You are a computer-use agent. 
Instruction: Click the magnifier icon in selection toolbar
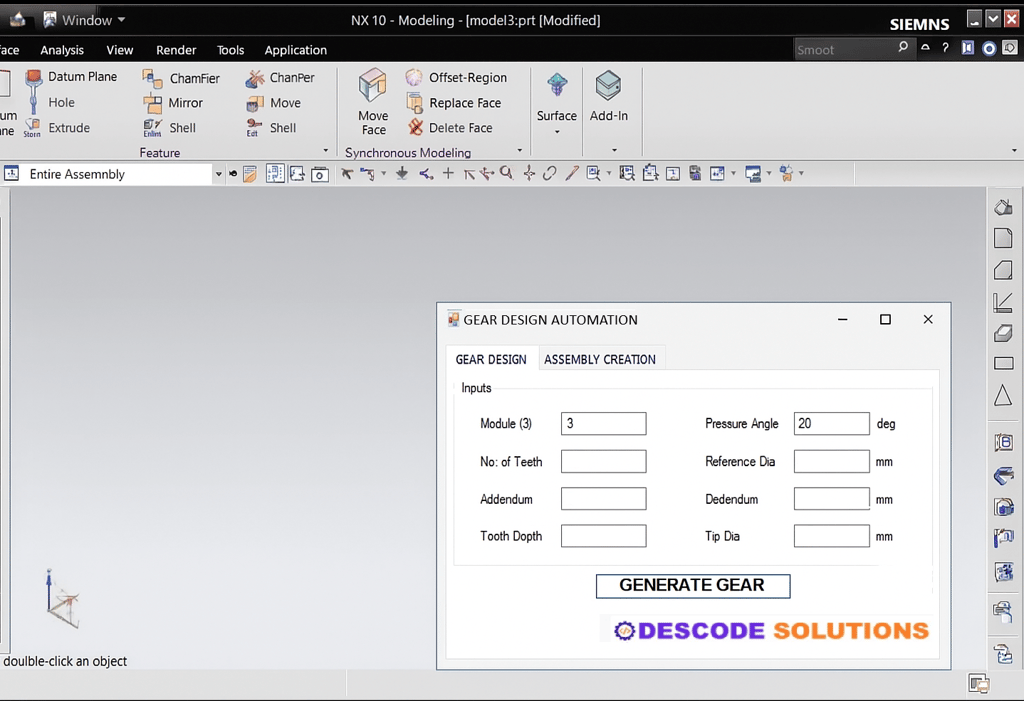click(x=506, y=172)
